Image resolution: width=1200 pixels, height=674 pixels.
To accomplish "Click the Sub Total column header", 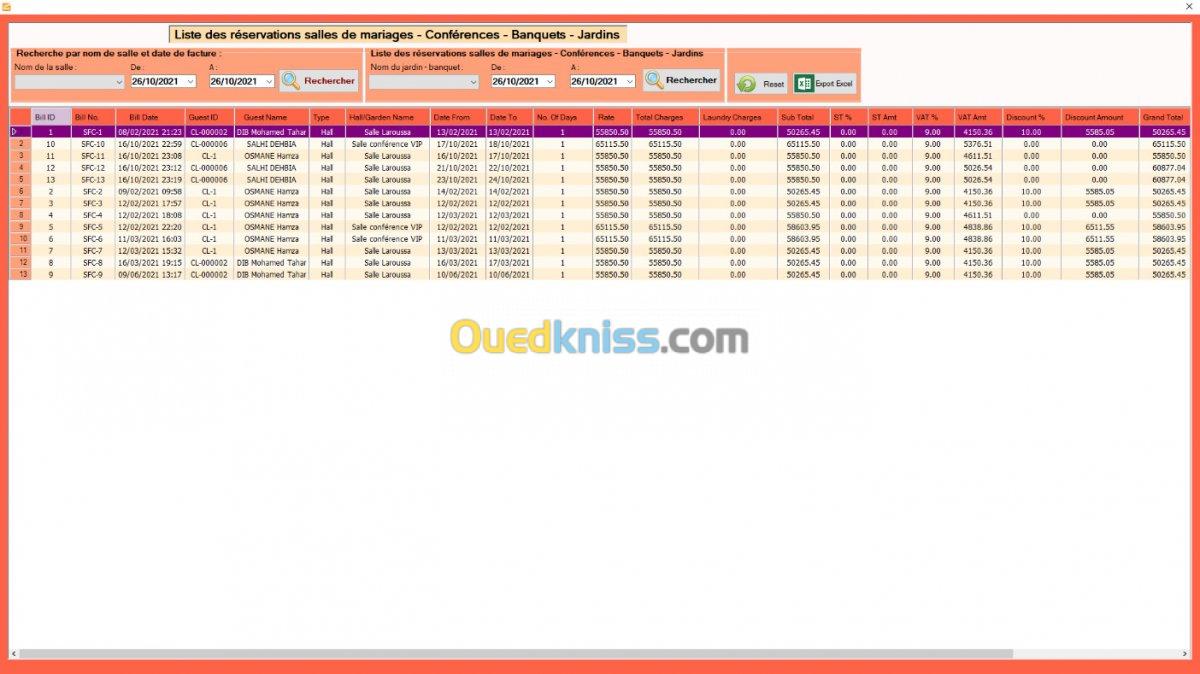I will (803, 117).
